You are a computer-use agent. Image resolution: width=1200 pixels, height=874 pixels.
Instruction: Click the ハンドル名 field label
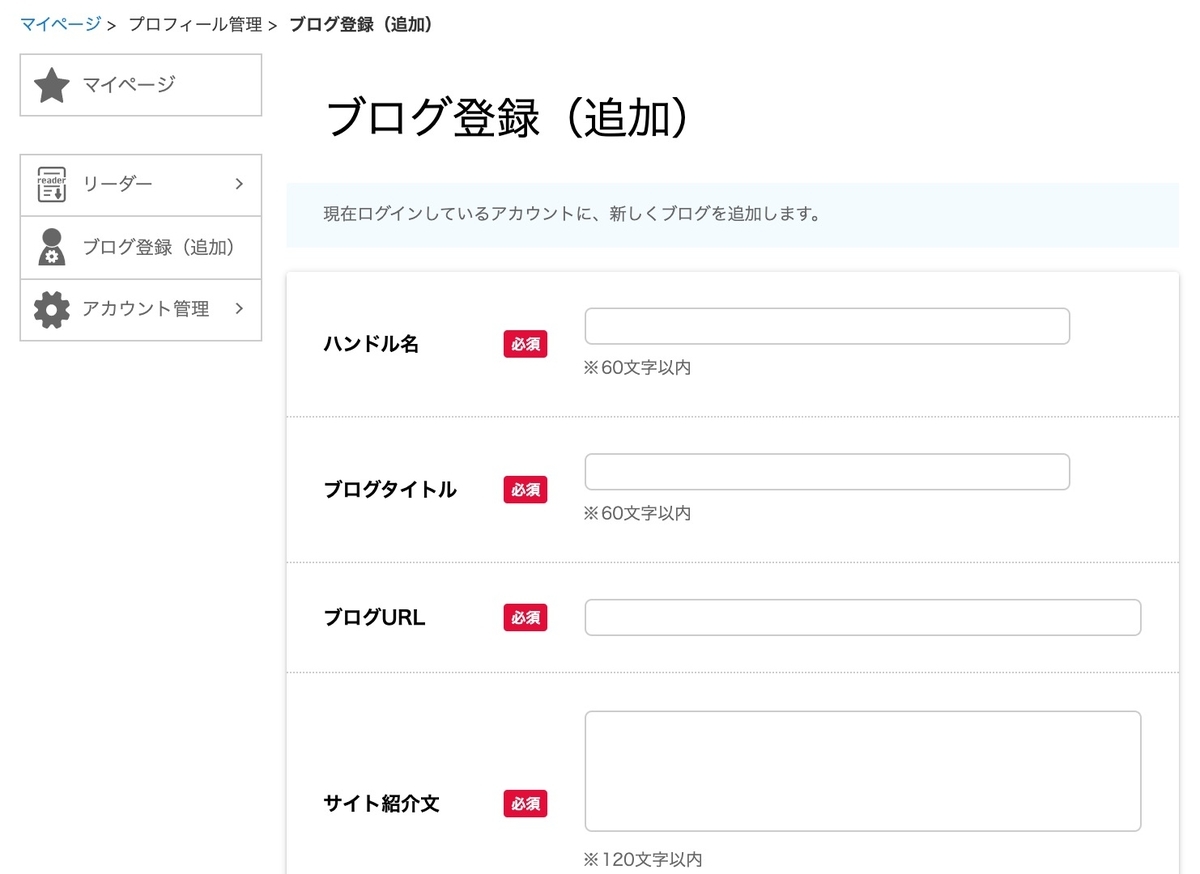pyautogui.click(x=371, y=344)
